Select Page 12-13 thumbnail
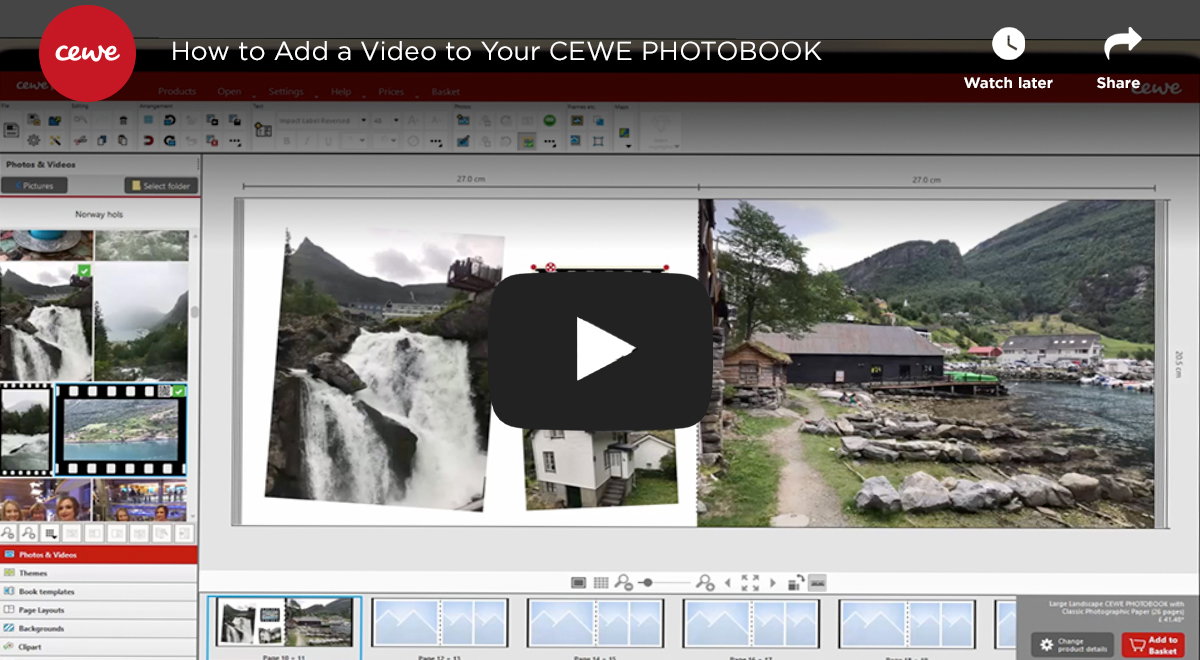Viewport: 1200px width, 660px height. tap(440, 623)
